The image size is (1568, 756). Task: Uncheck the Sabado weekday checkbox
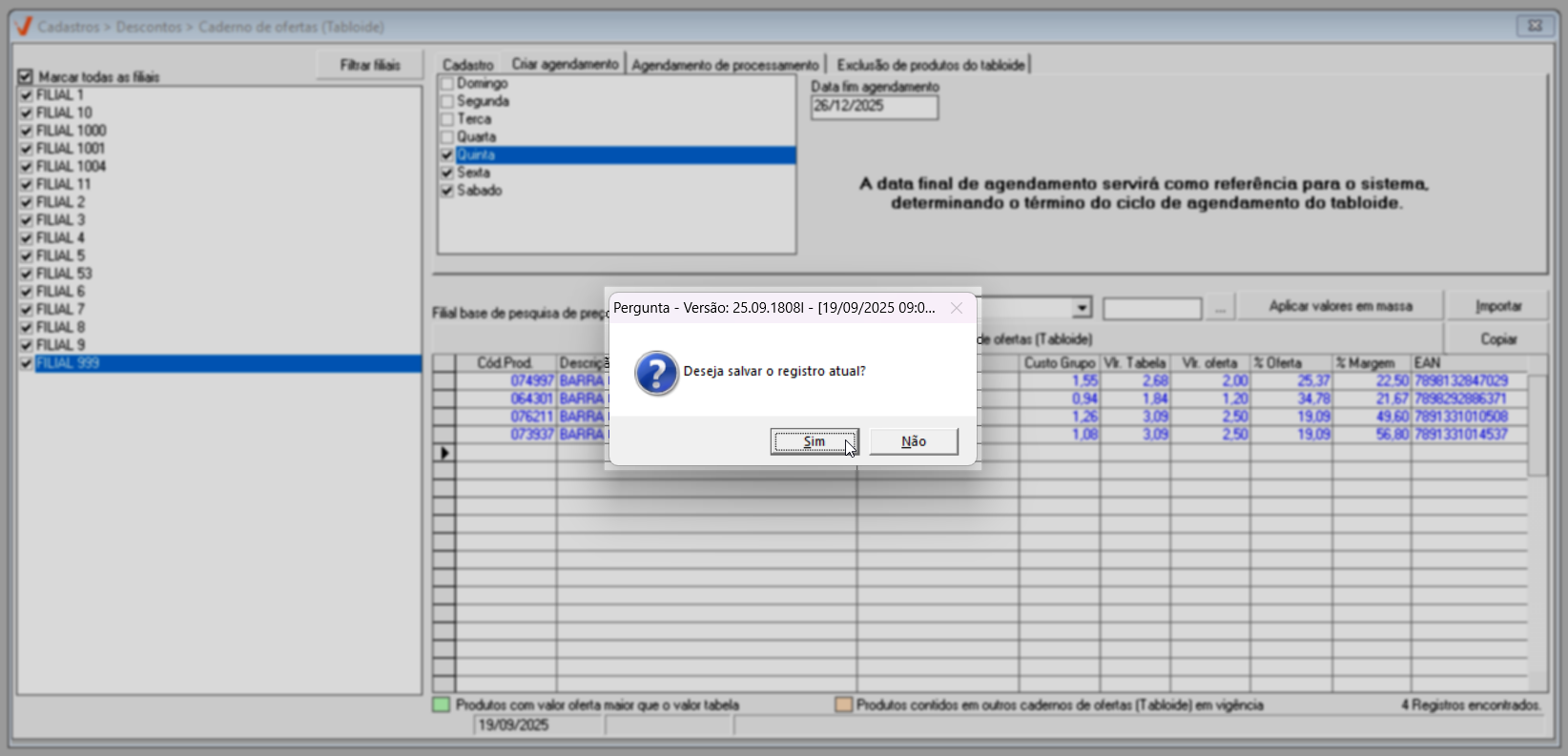pyautogui.click(x=446, y=191)
